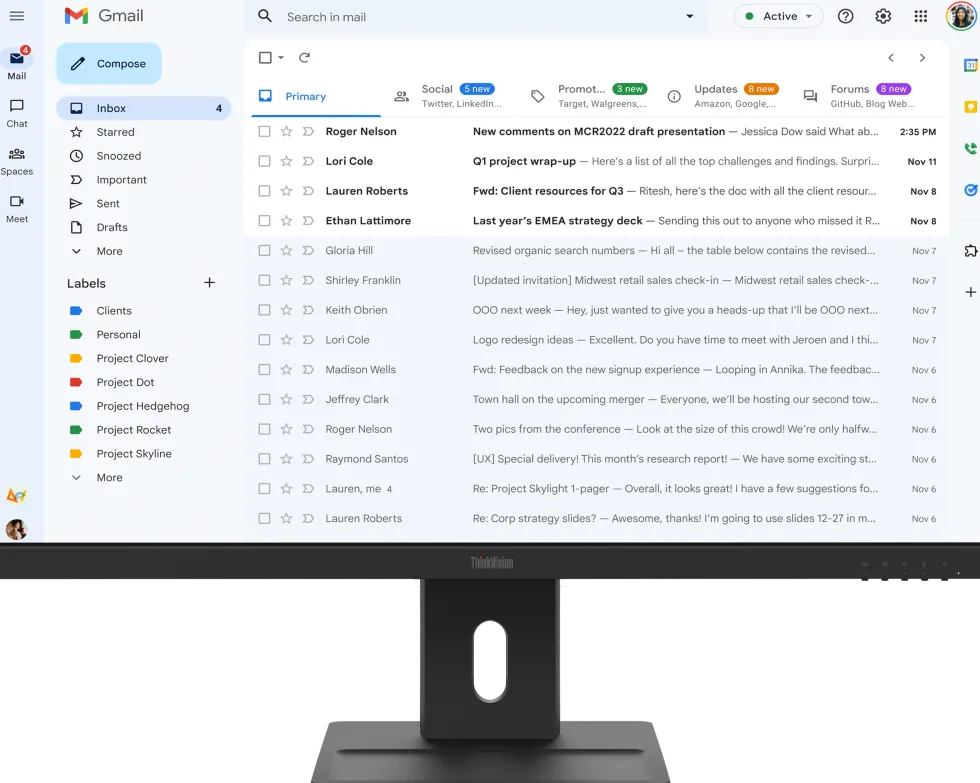
Task: Go to the newer messages arrow
Action: pos(891,57)
